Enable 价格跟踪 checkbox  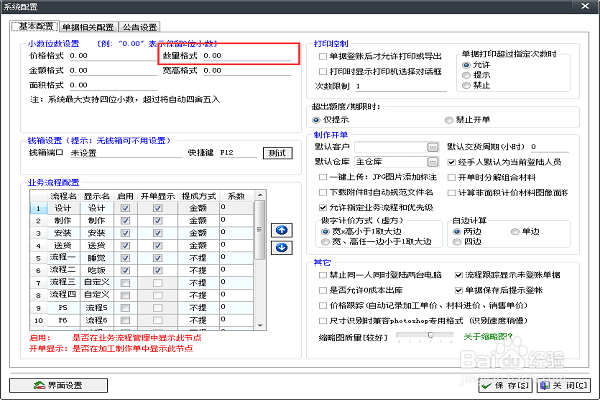tap(323, 306)
